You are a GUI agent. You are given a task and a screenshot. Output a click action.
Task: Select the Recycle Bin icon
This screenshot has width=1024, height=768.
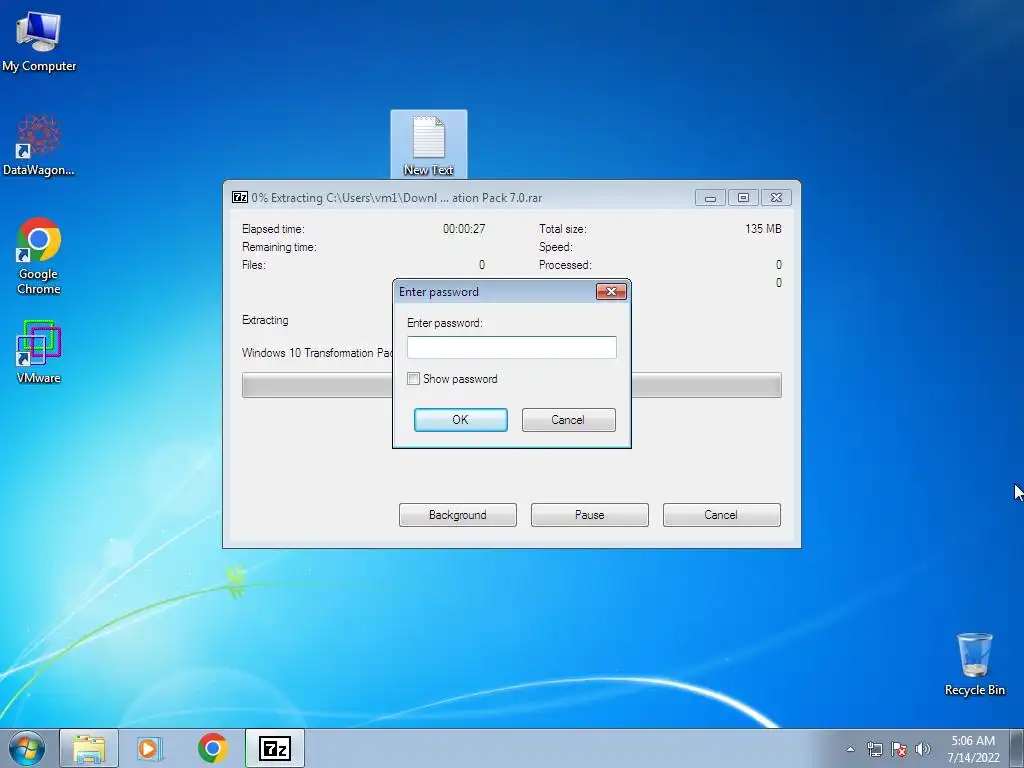tap(974, 664)
